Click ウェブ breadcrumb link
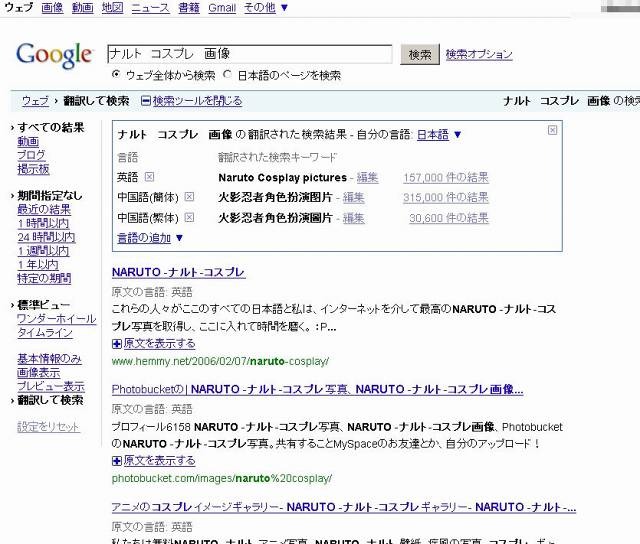Screen dimensions: 640x544 (35, 101)
